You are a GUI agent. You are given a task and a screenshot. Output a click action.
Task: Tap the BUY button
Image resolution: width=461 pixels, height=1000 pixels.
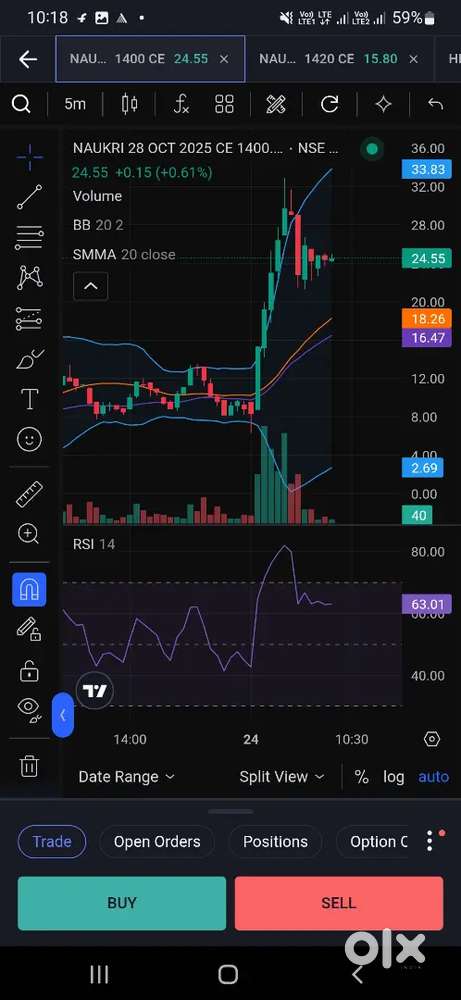[122, 903]
